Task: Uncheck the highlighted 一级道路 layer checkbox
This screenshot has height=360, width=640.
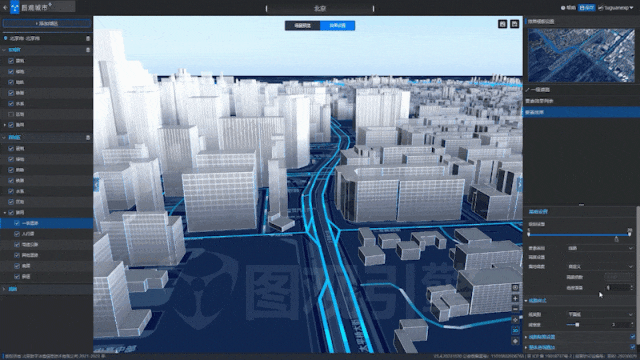Action: click(x=17, y=223)
